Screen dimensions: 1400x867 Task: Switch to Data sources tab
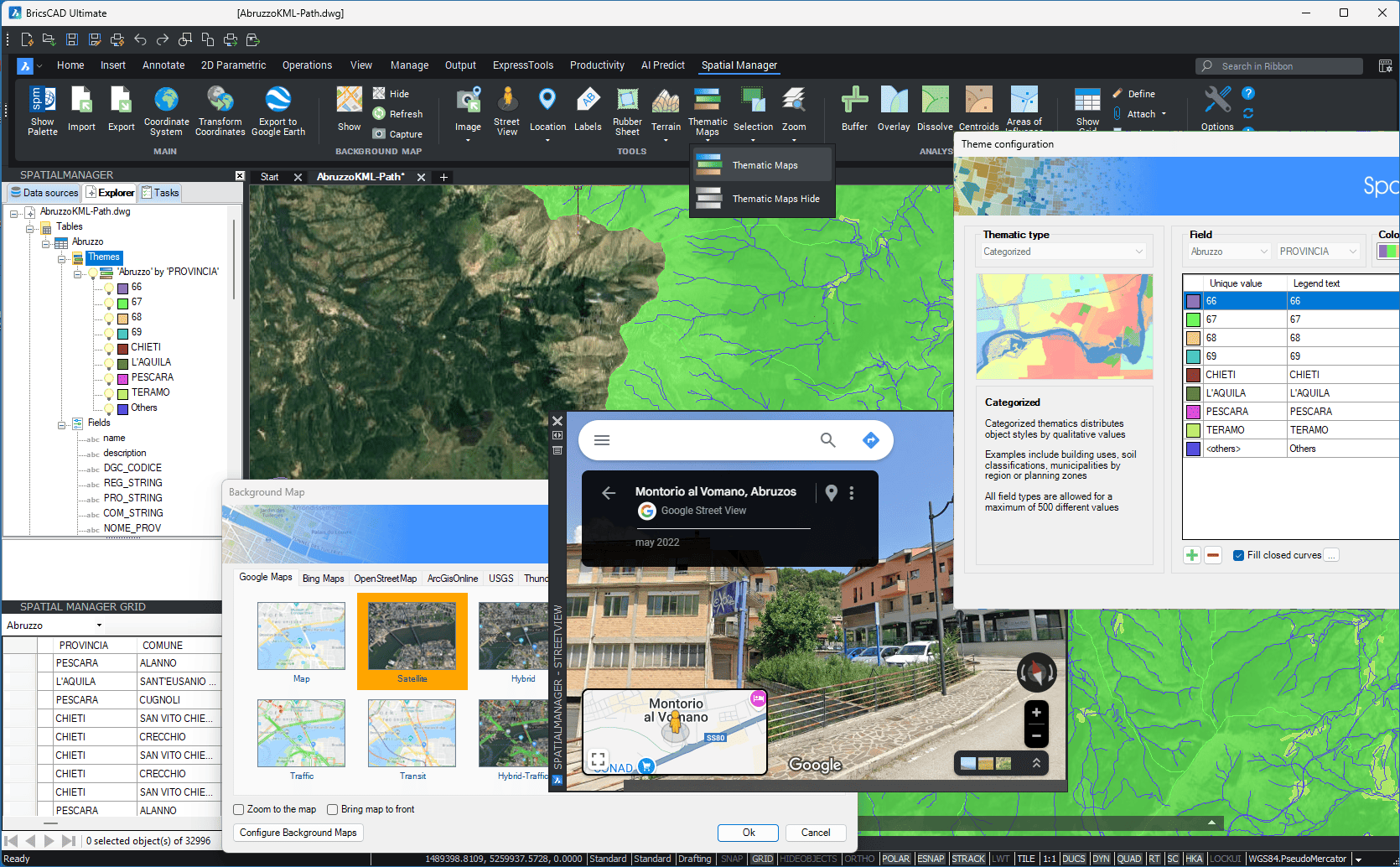coord(44,193)
